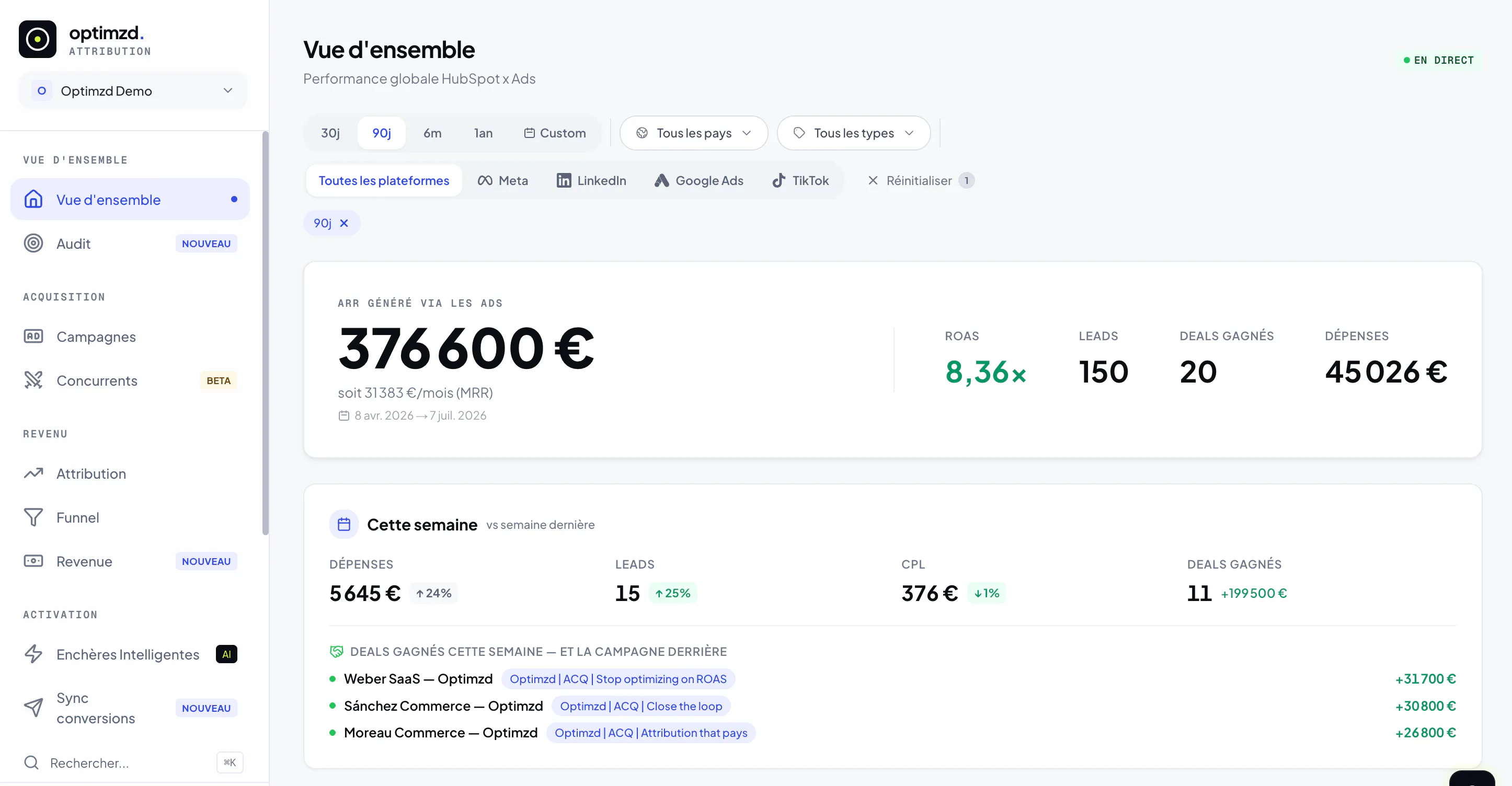Viewport: 1512px width, 786px height.
Task: Click the Enchères Intelligentes lightning icon
Action: pyautogui.click(x=33, y=654)
